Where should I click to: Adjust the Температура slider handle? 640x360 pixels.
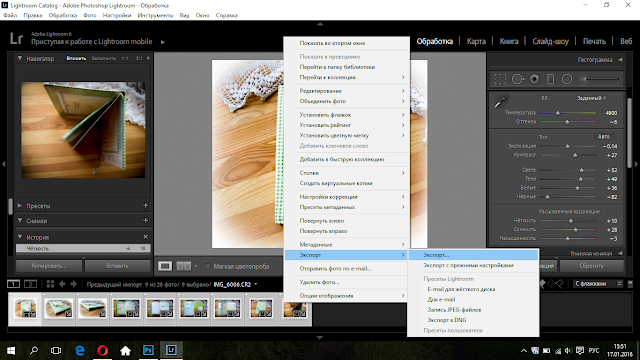[558, 113]
